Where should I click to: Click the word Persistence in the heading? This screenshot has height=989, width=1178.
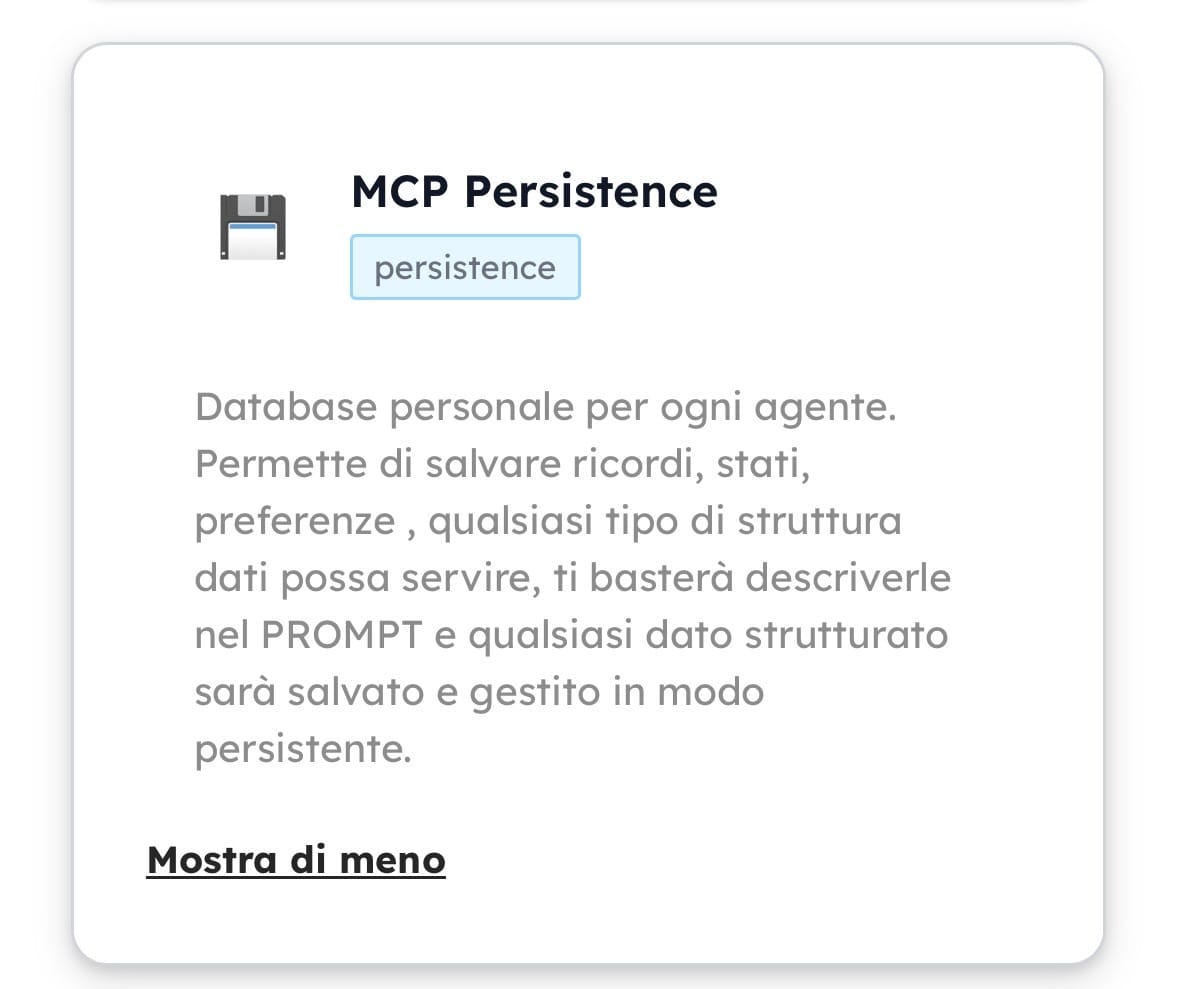[591, 191]
